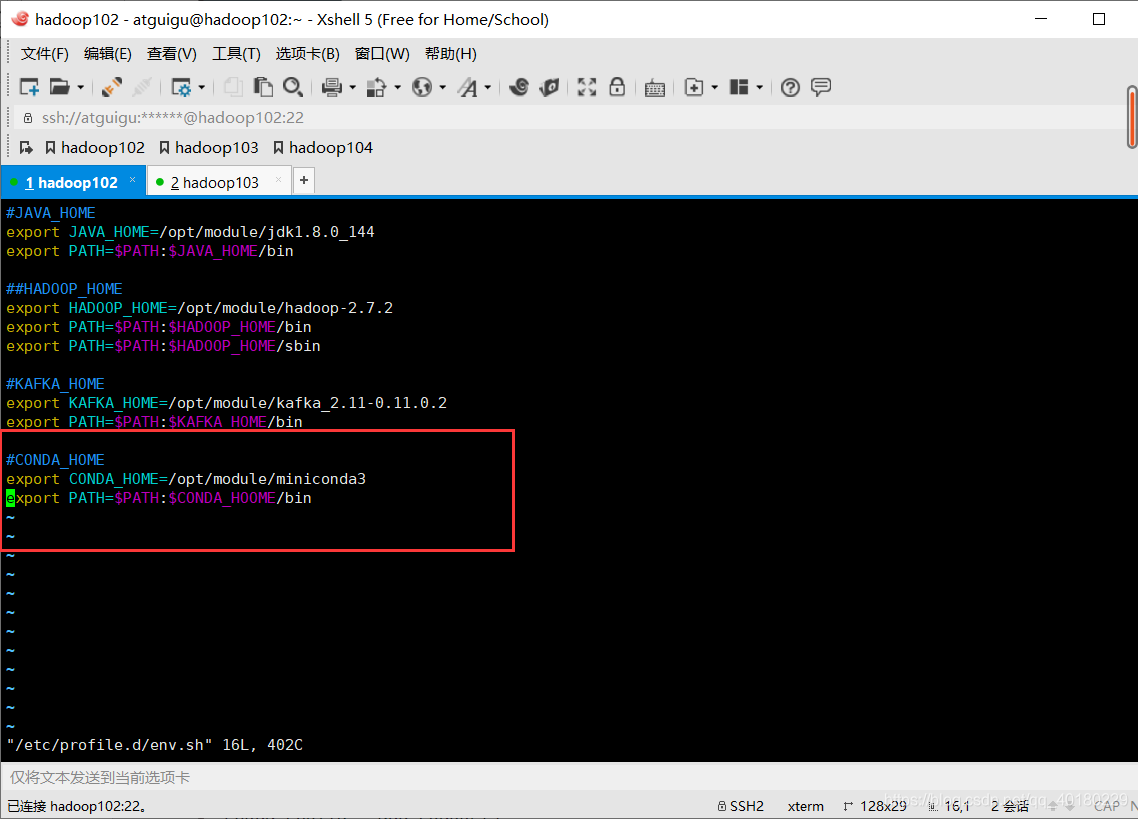Expand the layout dropdown arrow
1138x819 pixels.
(760, 88)
